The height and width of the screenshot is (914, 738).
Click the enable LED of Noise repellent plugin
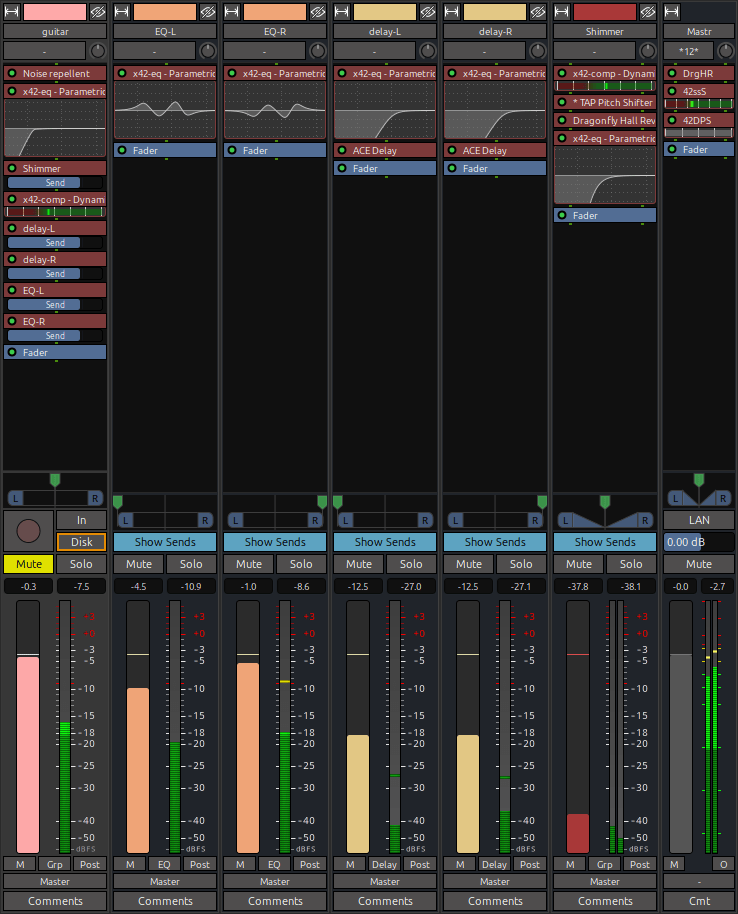pos(12,74)
